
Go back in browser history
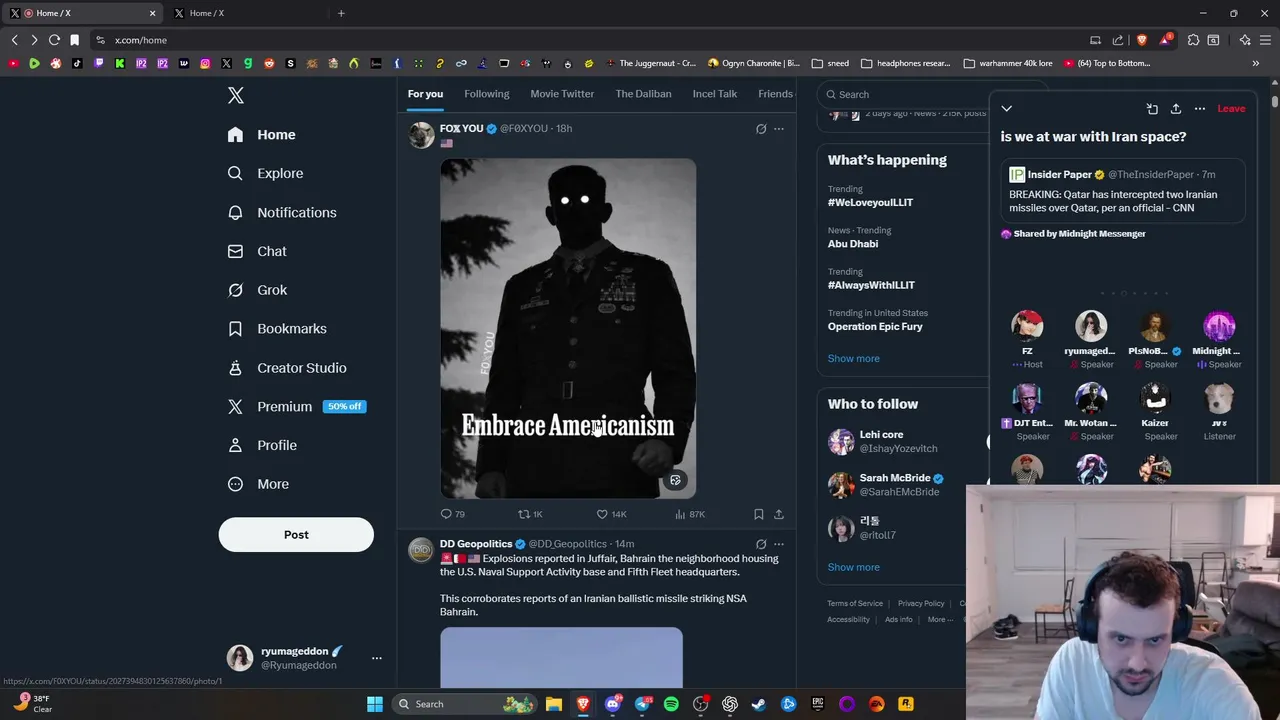[x=15, y=40]
